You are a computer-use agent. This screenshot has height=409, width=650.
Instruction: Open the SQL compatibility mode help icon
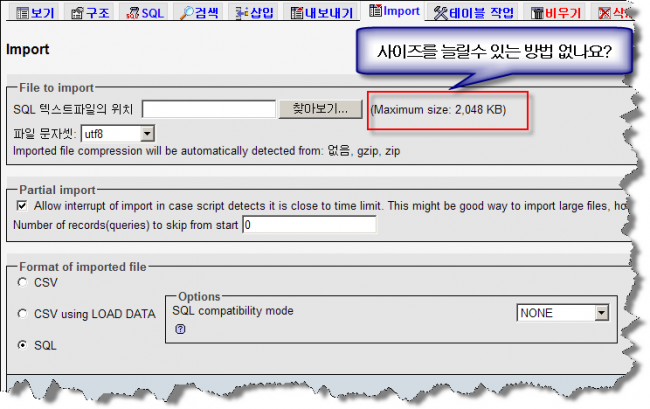point(180,329)
